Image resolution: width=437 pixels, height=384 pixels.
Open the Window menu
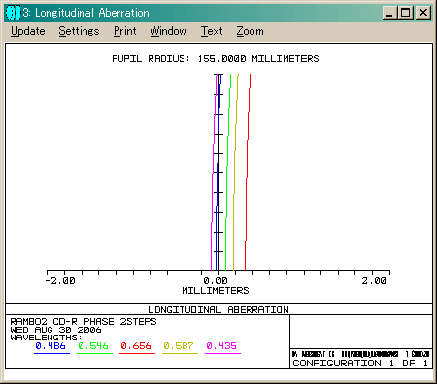[x=168, y=31]
